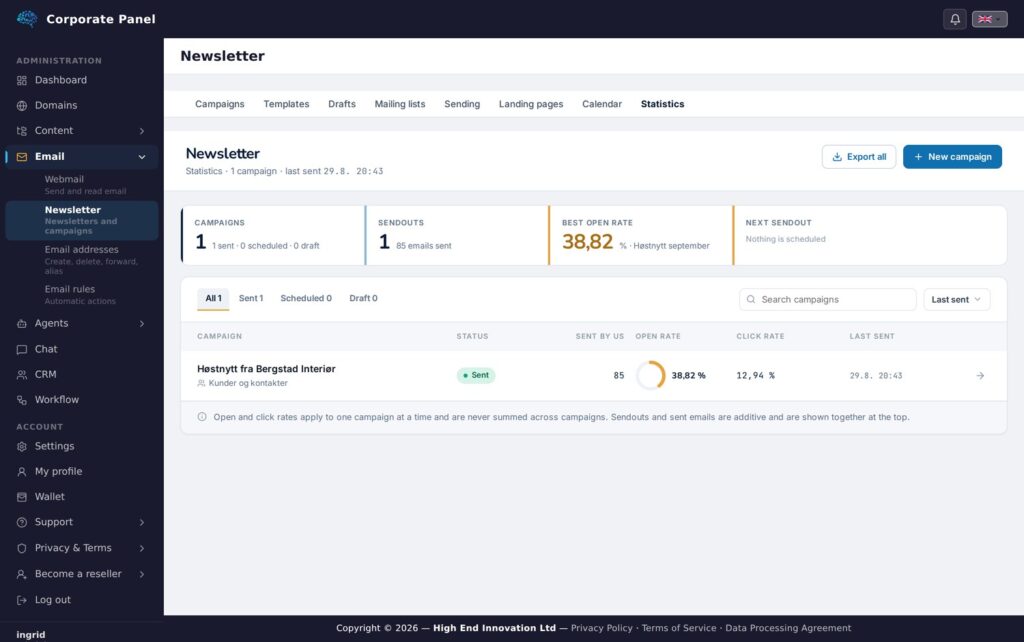Click the Wallet icon

(x=22, y=497)
